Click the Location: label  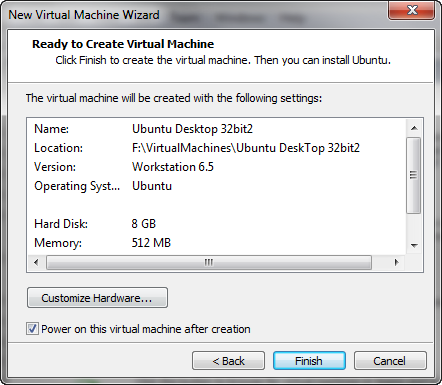point(58,148)
